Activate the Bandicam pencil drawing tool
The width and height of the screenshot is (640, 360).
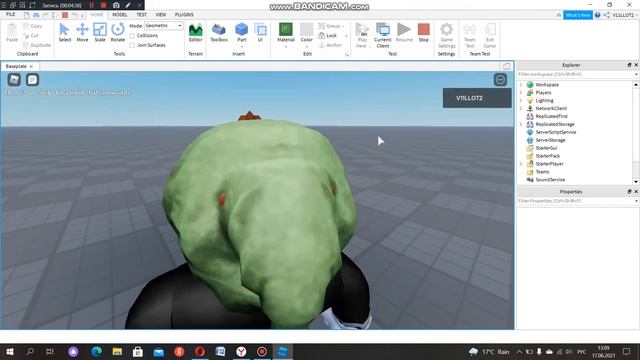click(x=128, y=5)
